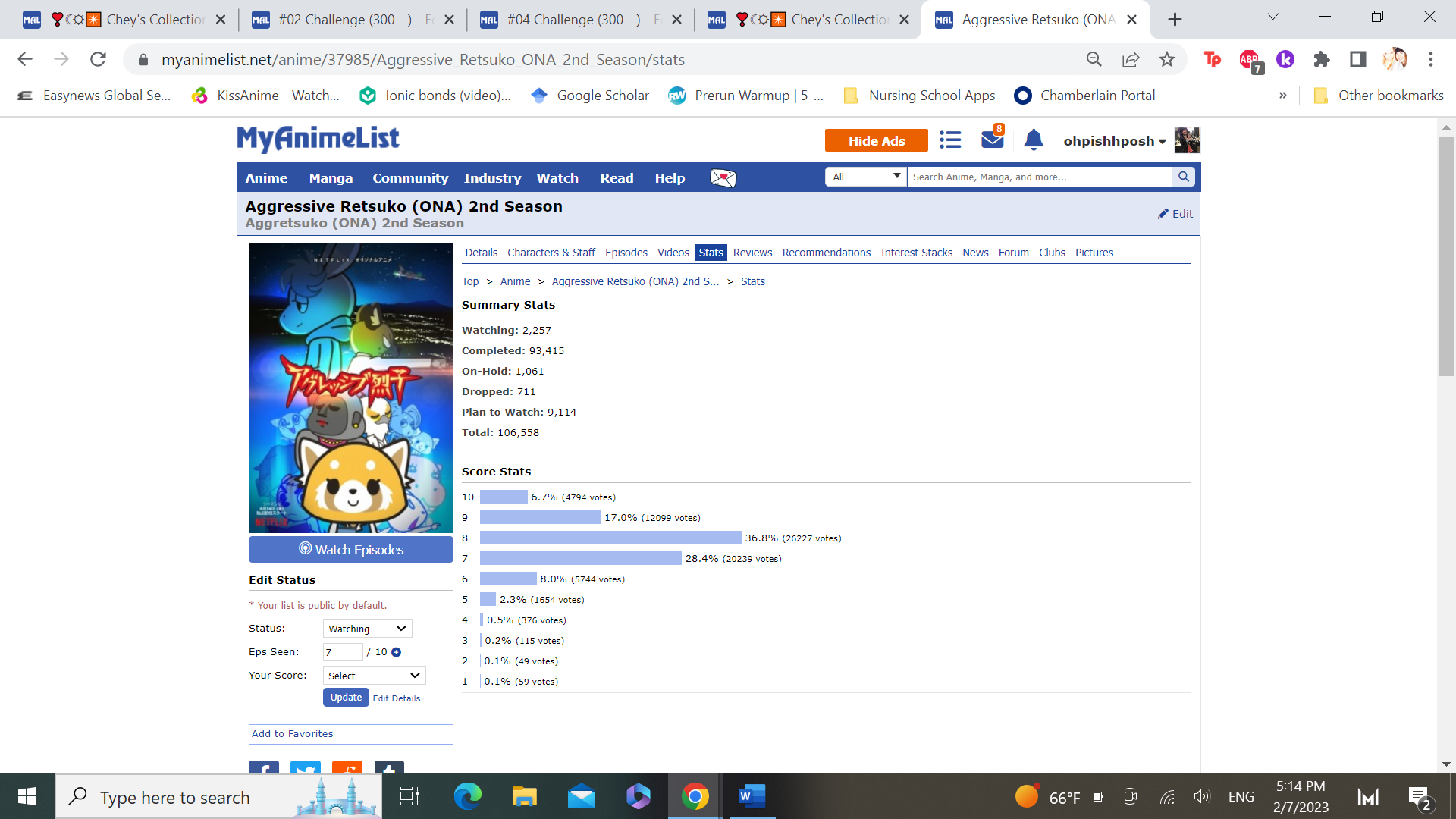Open the Watch menu
Screen dimensions: 1456x819
coord(557,178)
